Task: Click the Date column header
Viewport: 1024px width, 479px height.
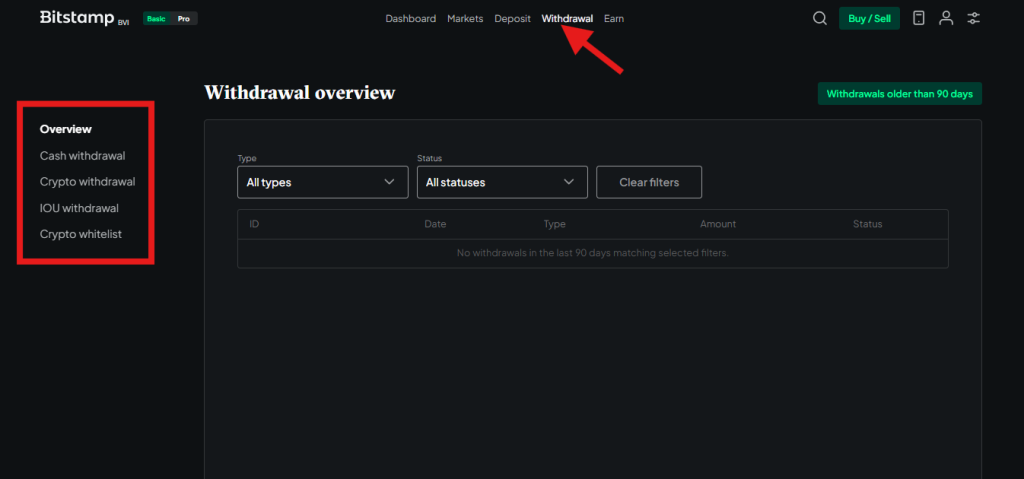Action: [x=435, y=224]
